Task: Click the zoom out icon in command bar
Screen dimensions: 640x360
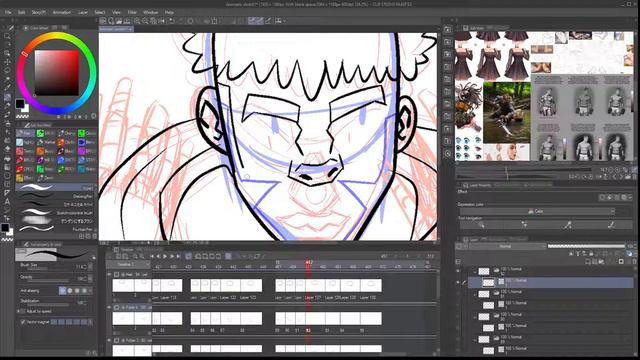Action: tap(145, 21)
